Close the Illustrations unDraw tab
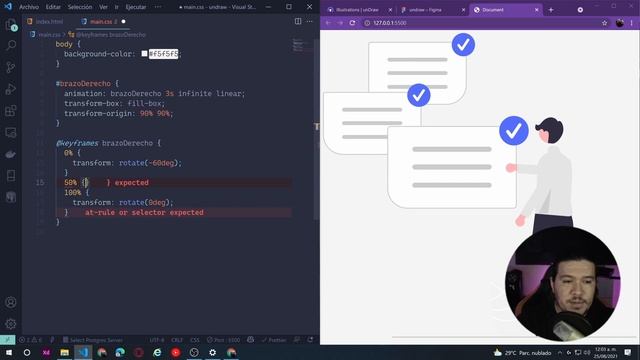The width and height of the screenshot is (640, 360). pos(390,10)
